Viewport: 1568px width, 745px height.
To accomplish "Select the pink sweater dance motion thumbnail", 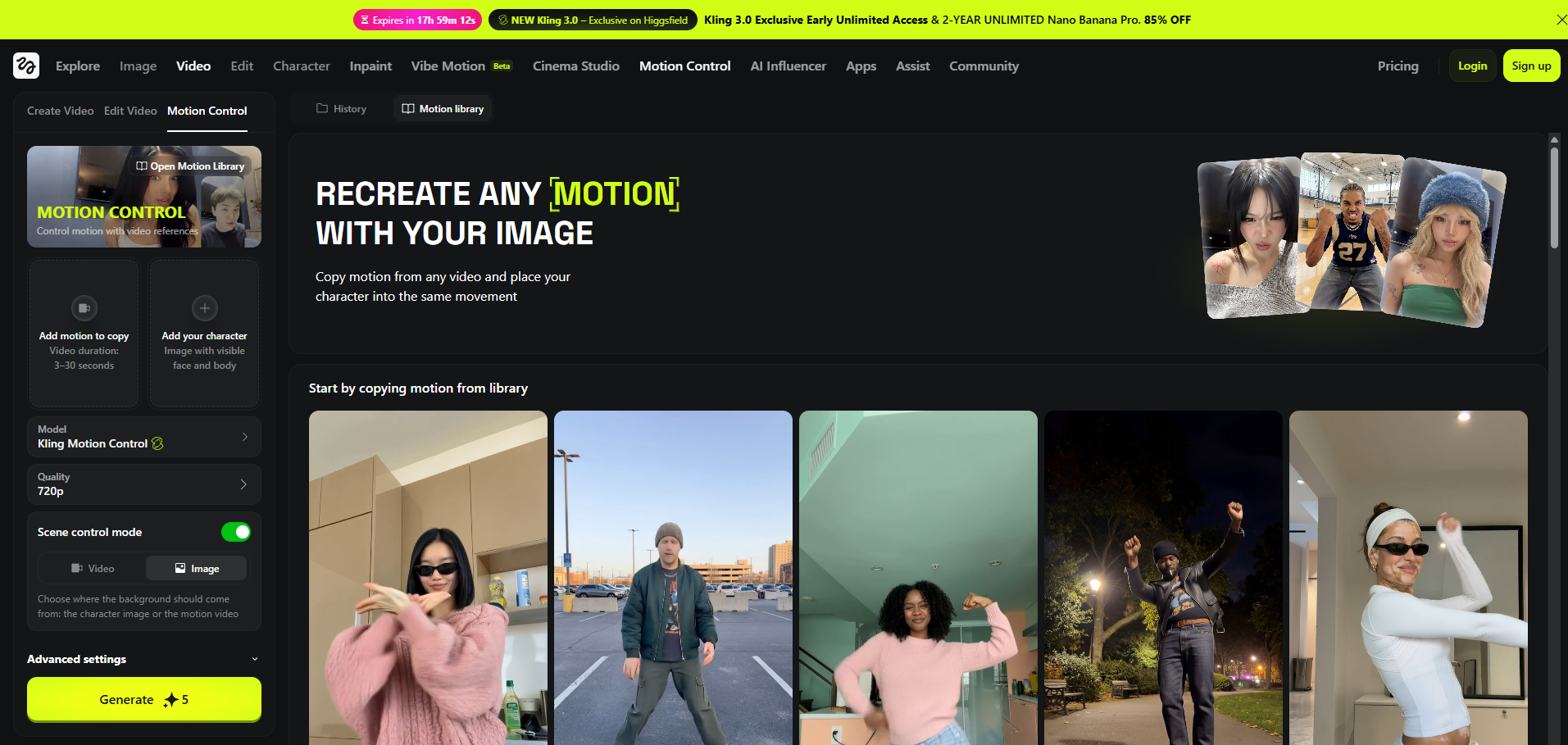I will tap(428, 577).
